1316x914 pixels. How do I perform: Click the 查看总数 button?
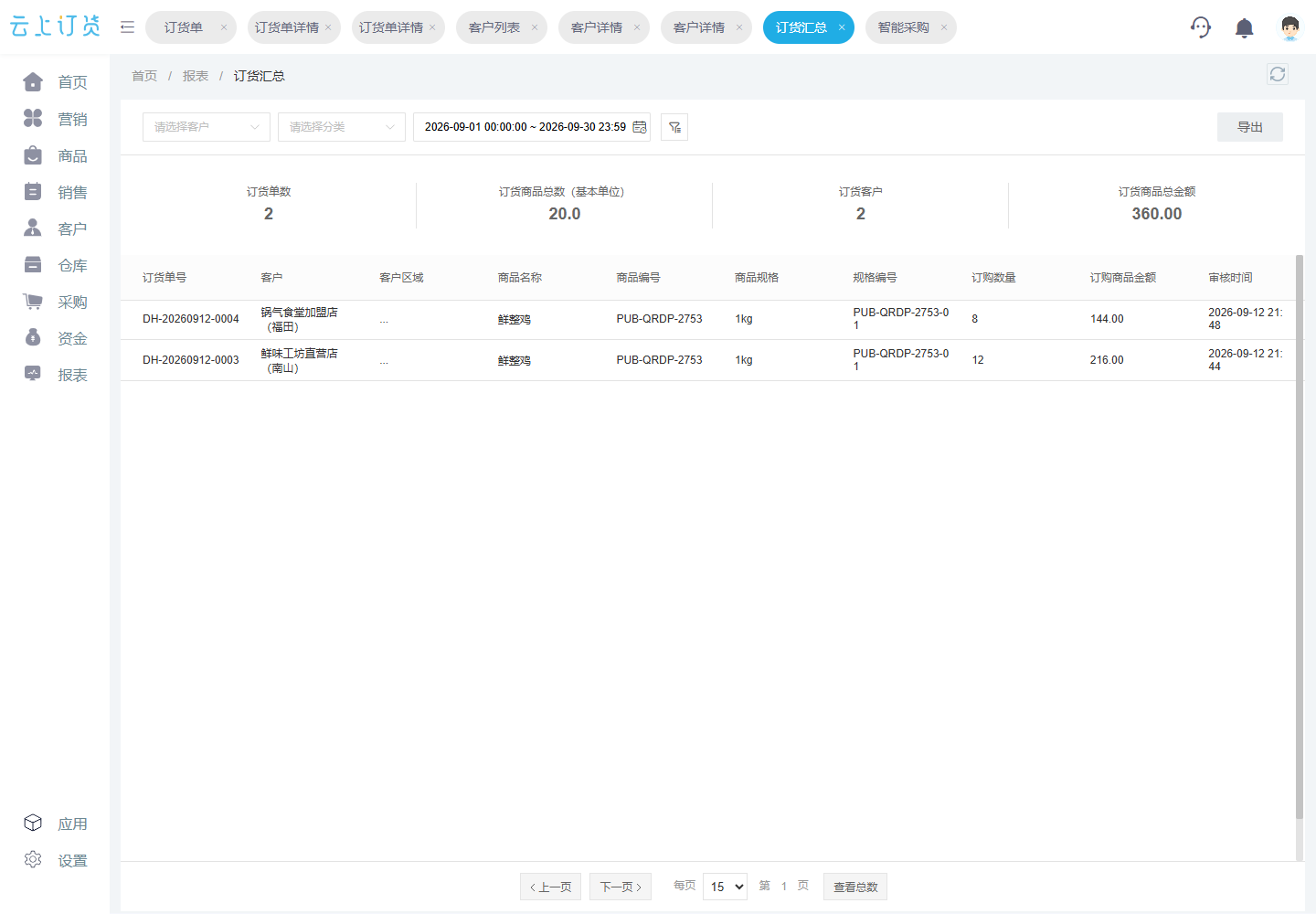(855, 887)
